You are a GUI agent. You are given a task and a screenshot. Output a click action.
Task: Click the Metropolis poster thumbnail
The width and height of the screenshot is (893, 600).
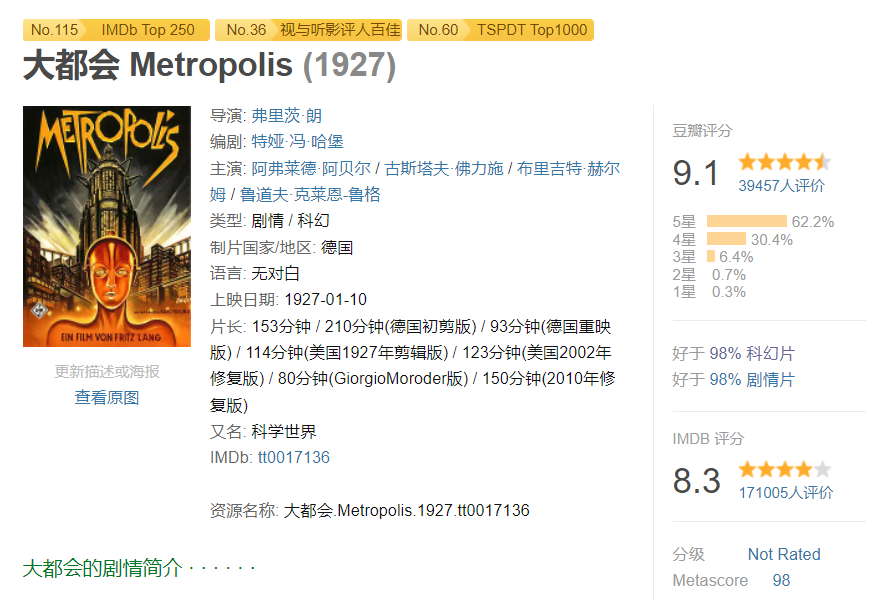(x=107, y=226)
